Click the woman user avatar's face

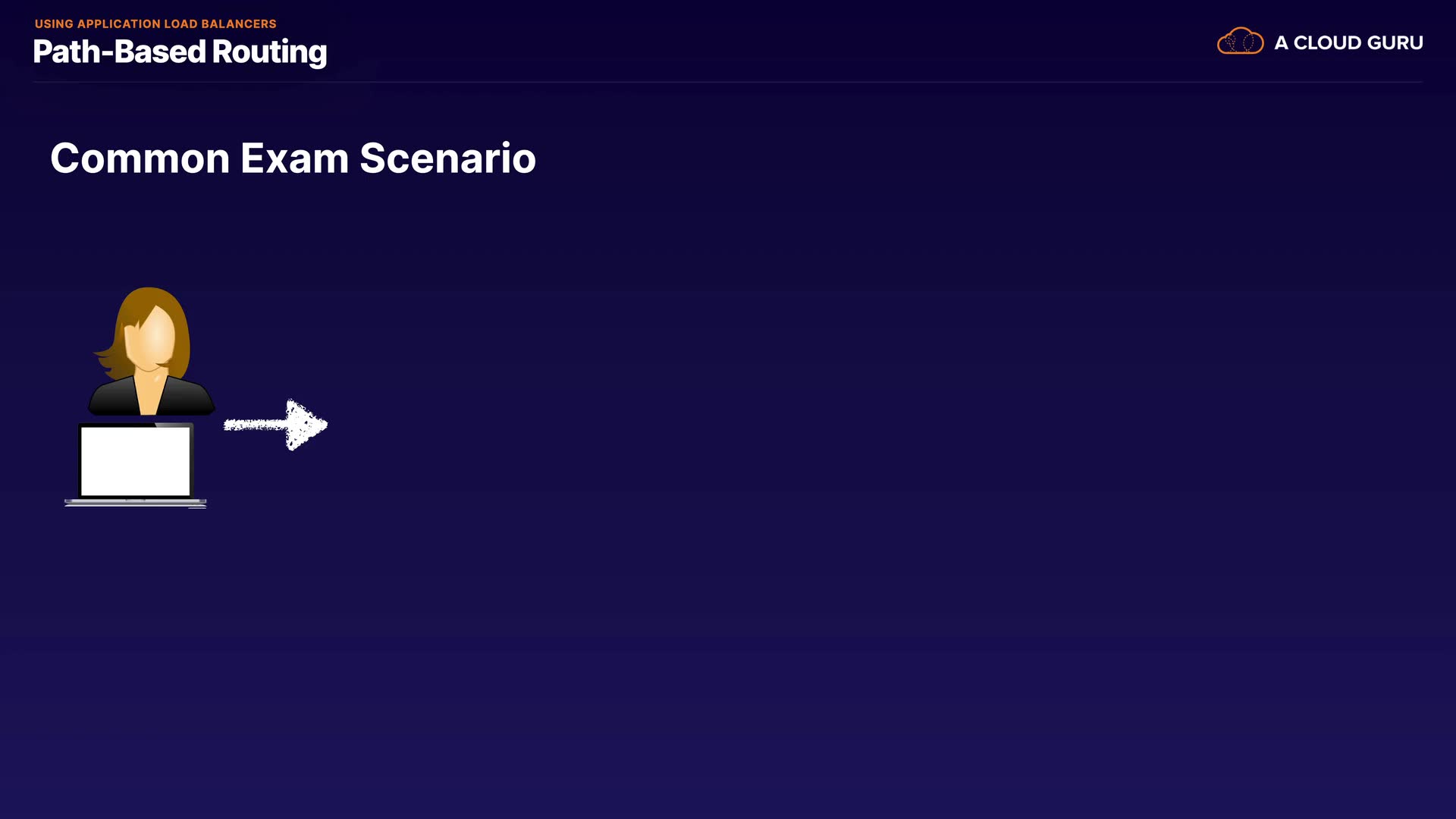click(151, 339)
